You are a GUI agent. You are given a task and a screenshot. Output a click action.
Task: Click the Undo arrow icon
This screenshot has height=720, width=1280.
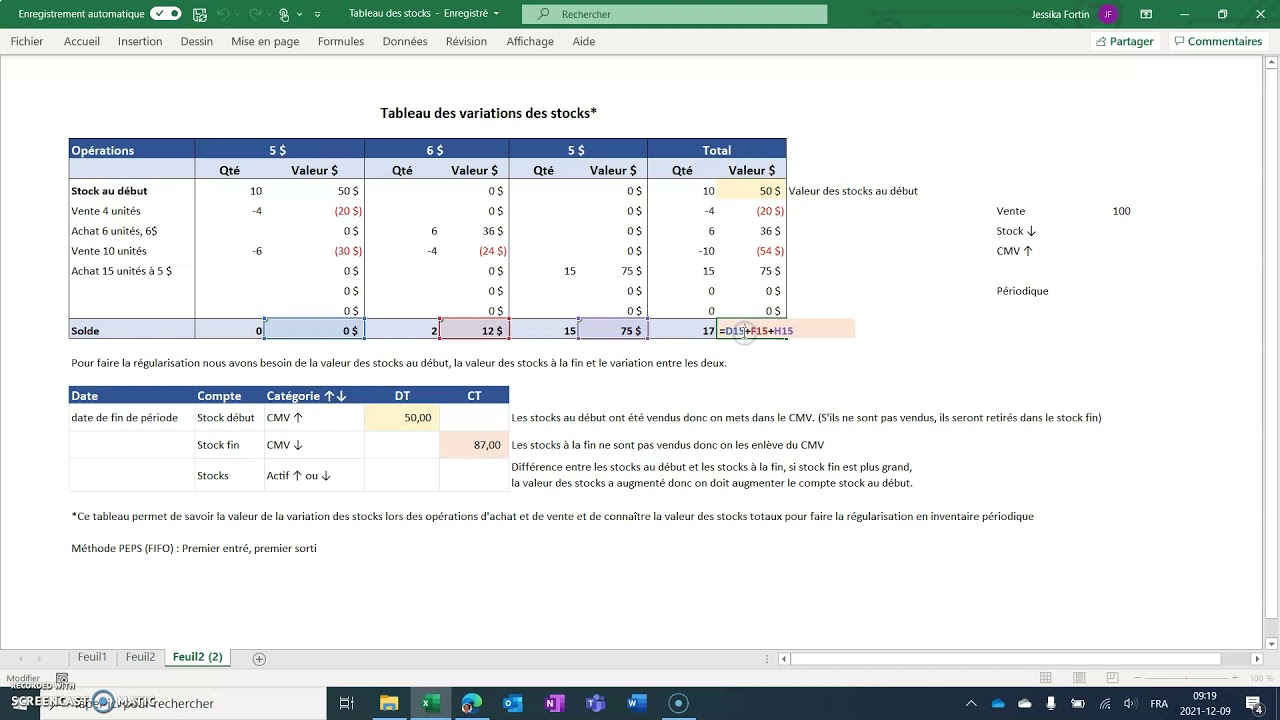[x=224, y=14]
